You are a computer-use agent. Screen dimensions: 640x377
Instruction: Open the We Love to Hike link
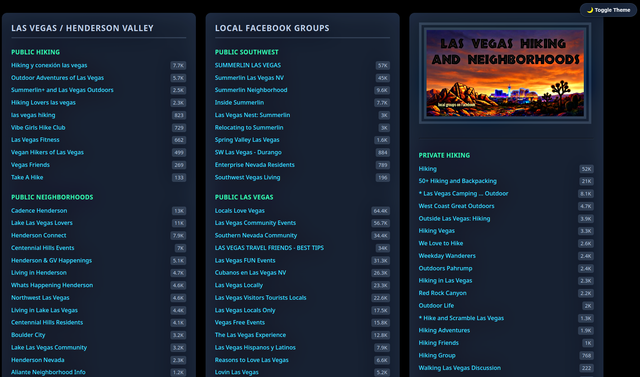pyautogui.click(x=441, y=243)
